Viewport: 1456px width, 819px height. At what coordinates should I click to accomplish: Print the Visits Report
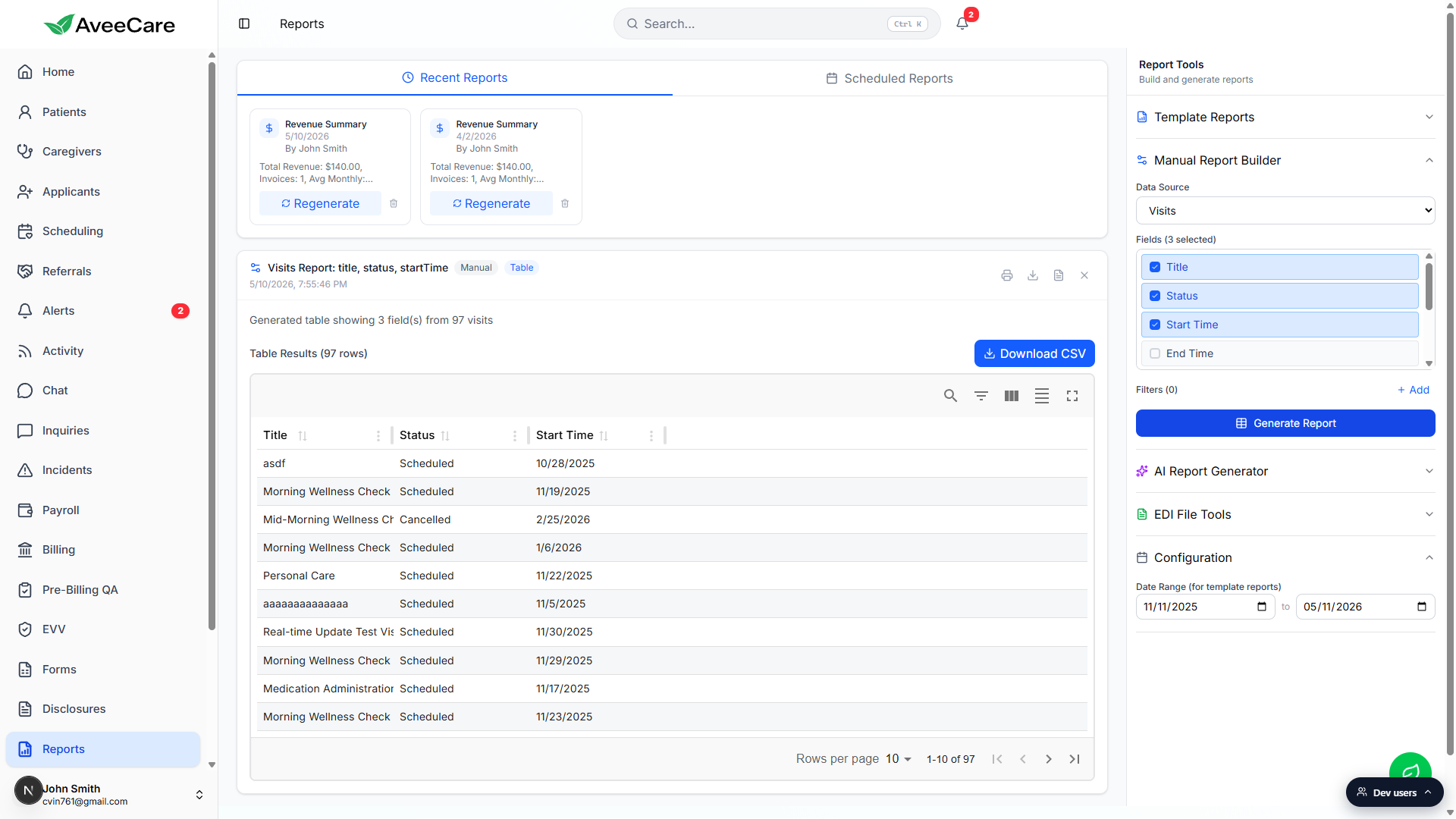coord(1007,275)
